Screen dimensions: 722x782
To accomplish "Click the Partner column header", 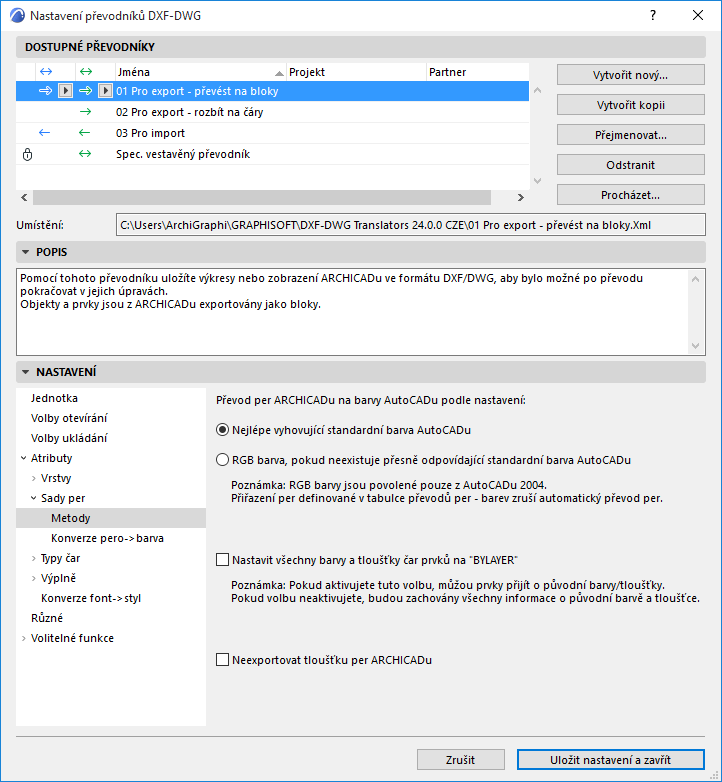I will click(x=478, y=72).
